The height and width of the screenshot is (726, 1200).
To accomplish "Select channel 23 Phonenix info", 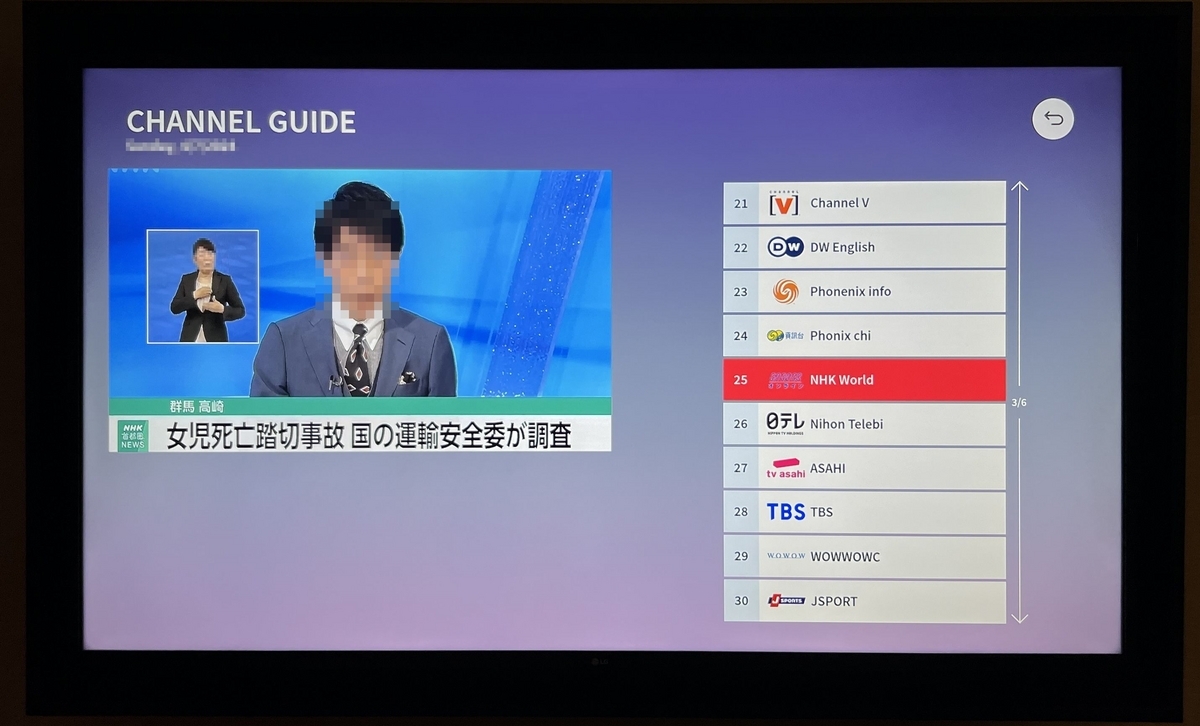I will pyautogui.click(x=864, y=291).
